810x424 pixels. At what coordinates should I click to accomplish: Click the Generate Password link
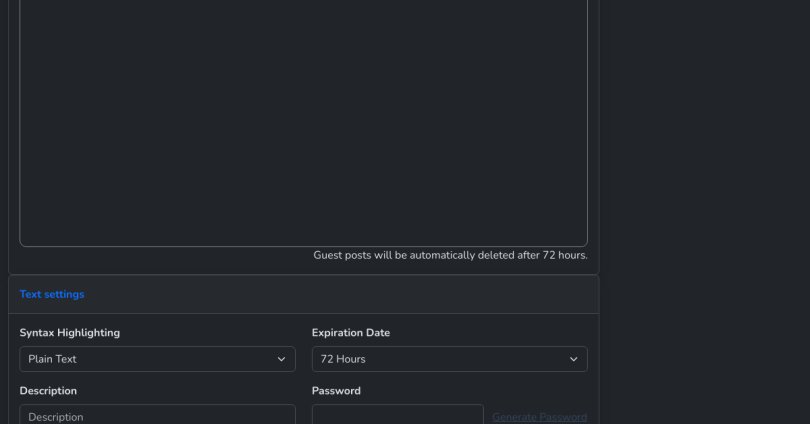(539, 417)
